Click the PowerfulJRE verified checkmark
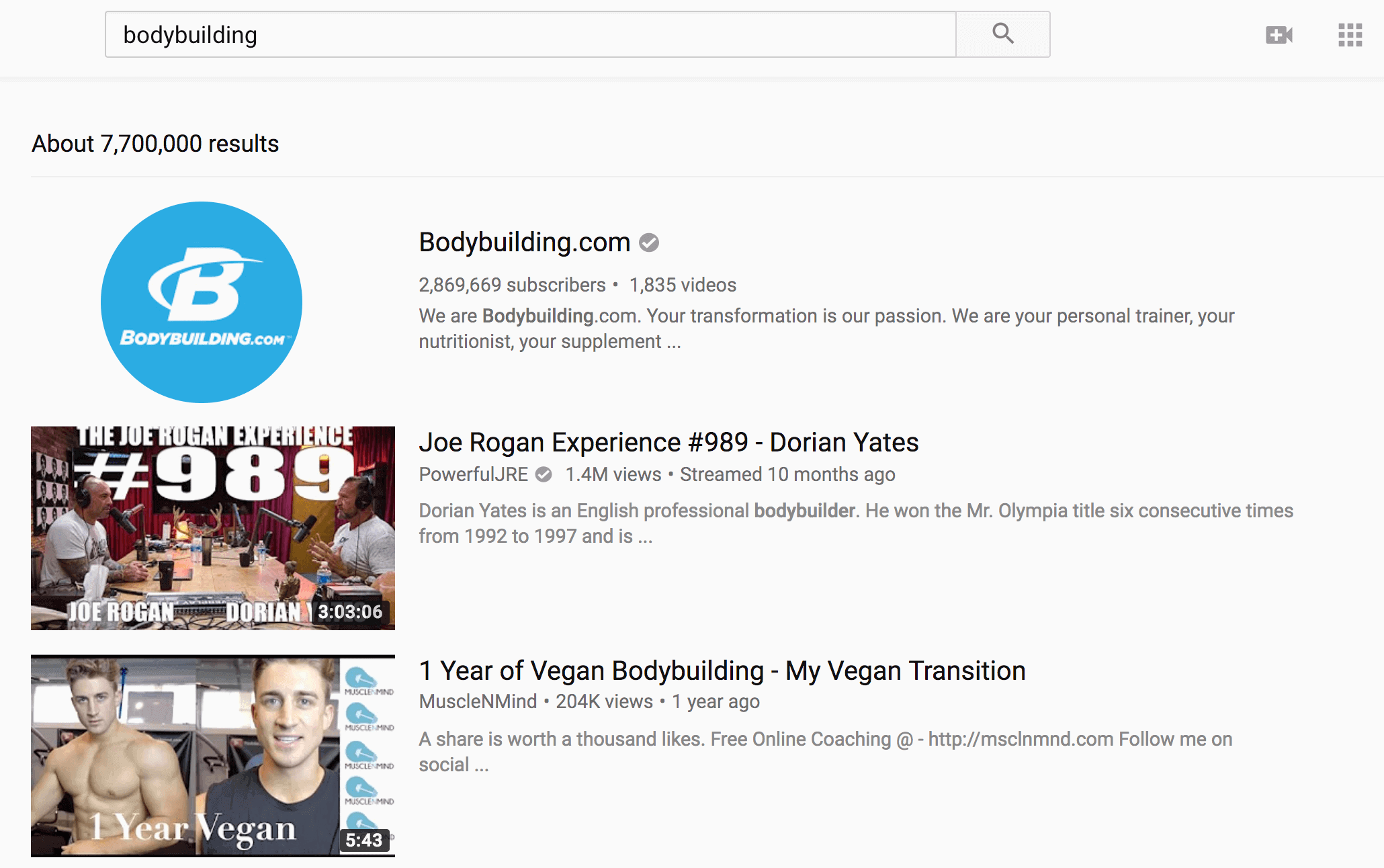This screenshot has width=1384, height=868. click(x=544, y=475)
